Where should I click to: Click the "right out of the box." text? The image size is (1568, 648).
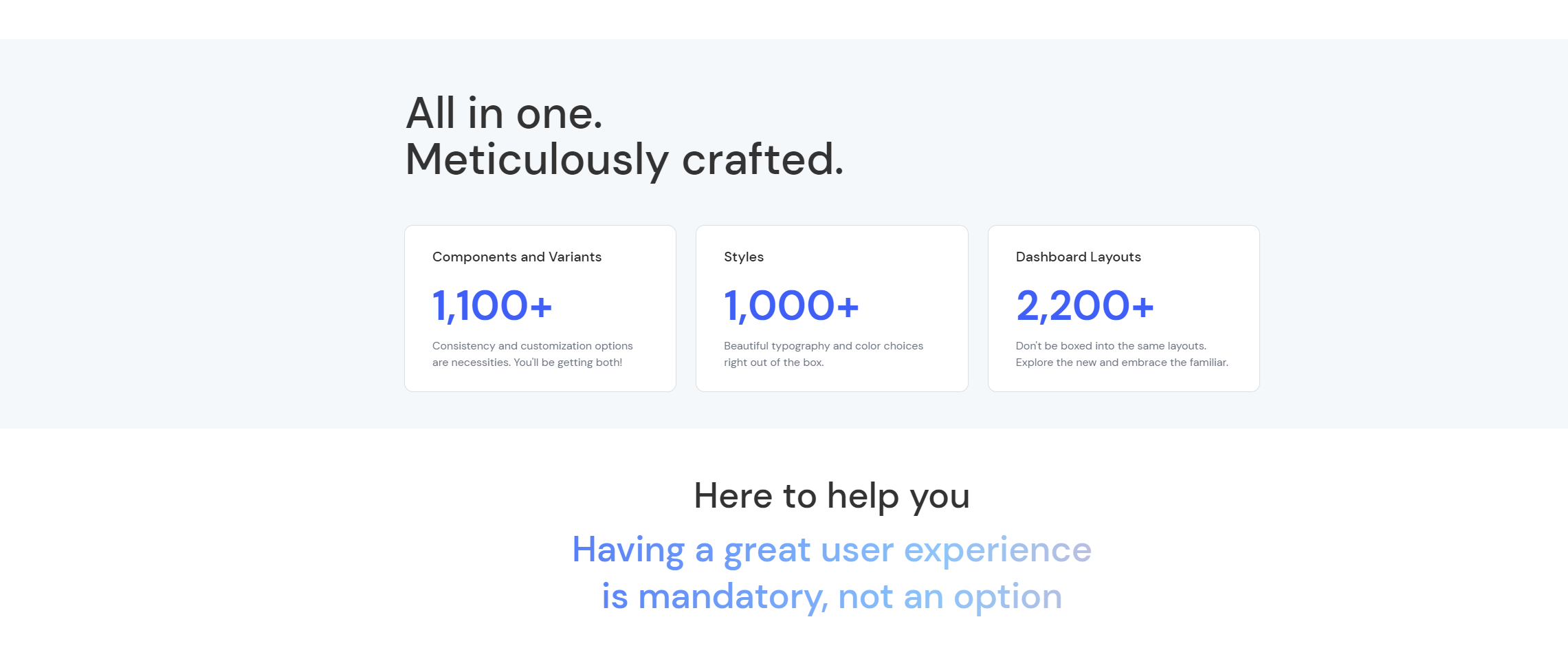[x=773, y=363]
